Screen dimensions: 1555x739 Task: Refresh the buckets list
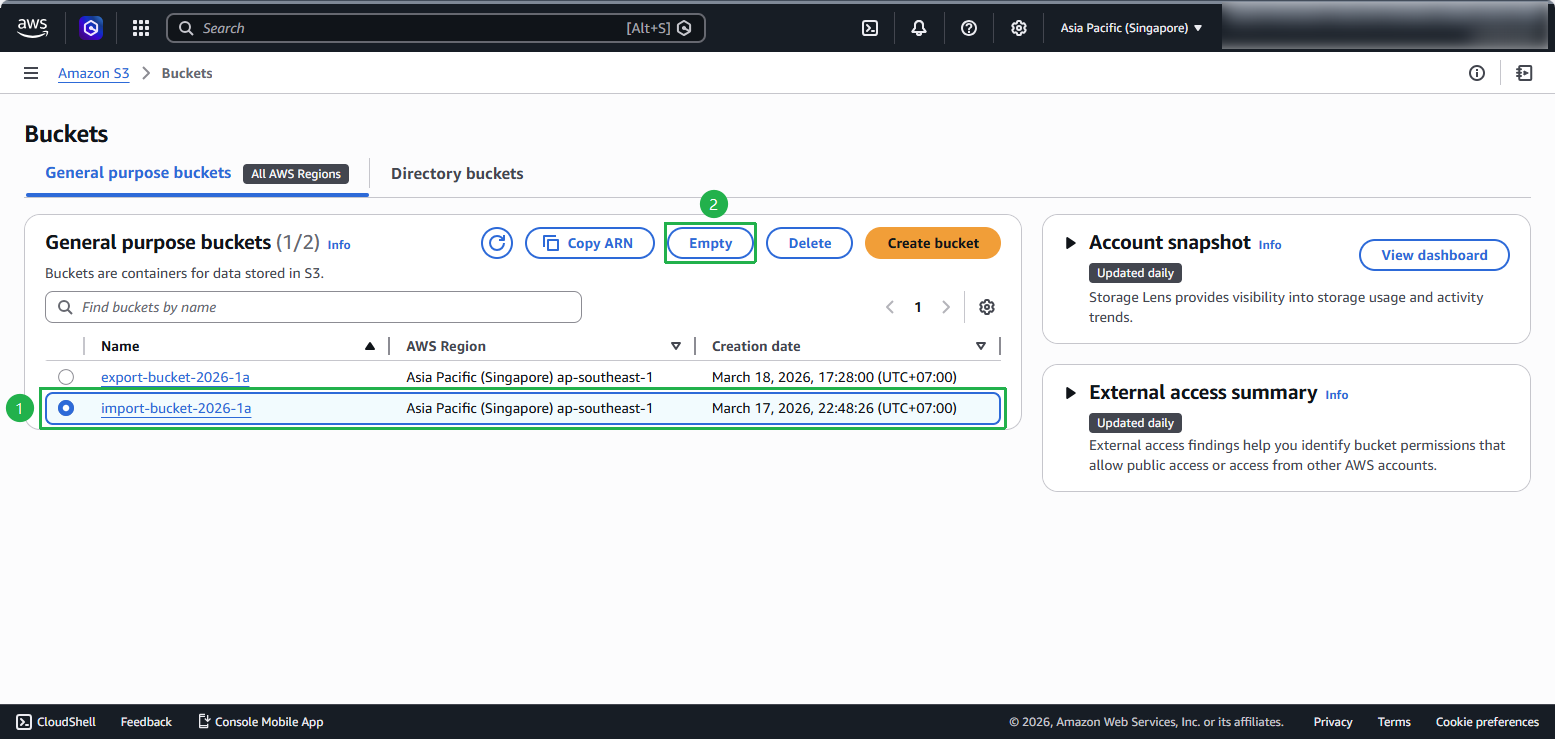[x=497, y=243]
